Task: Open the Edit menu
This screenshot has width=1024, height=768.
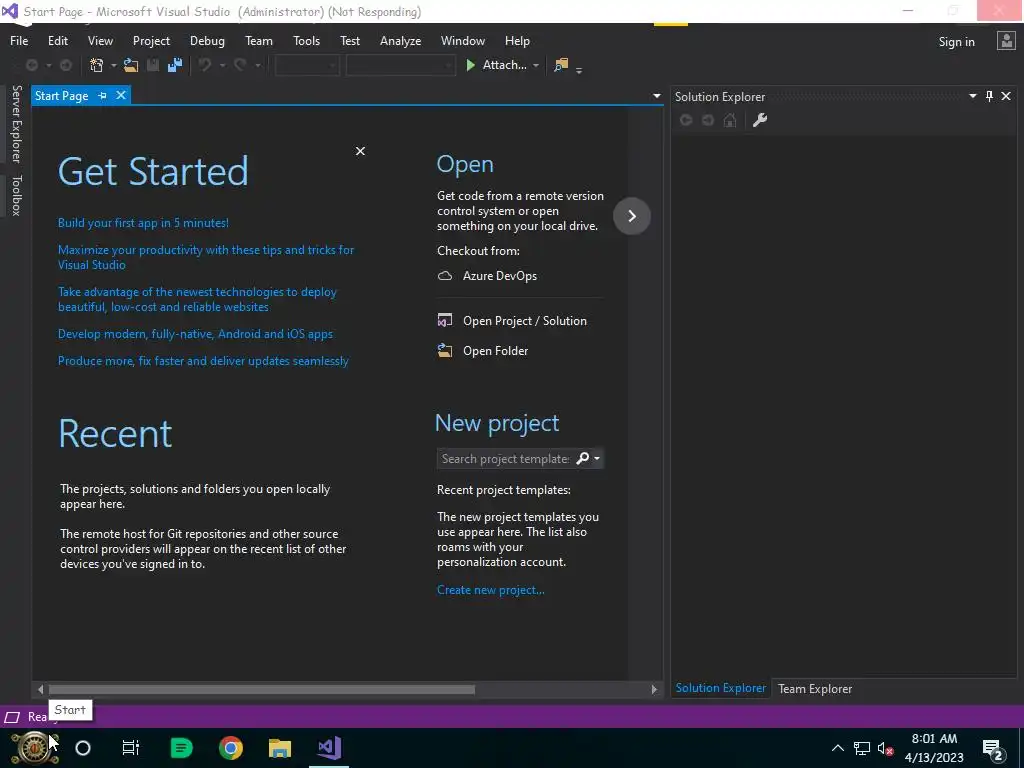Action: click(57, 40)
